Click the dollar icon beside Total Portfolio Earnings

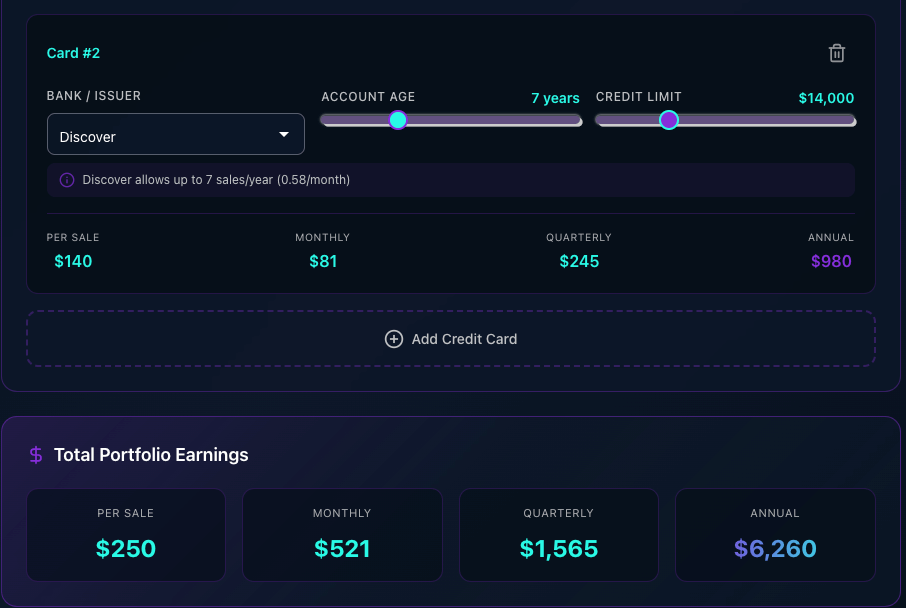(36, 455)
